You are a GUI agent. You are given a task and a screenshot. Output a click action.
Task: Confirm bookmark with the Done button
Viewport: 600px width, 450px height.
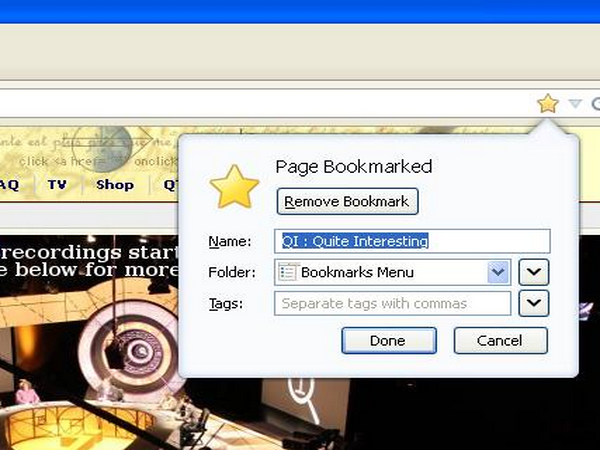click(389, 341)
